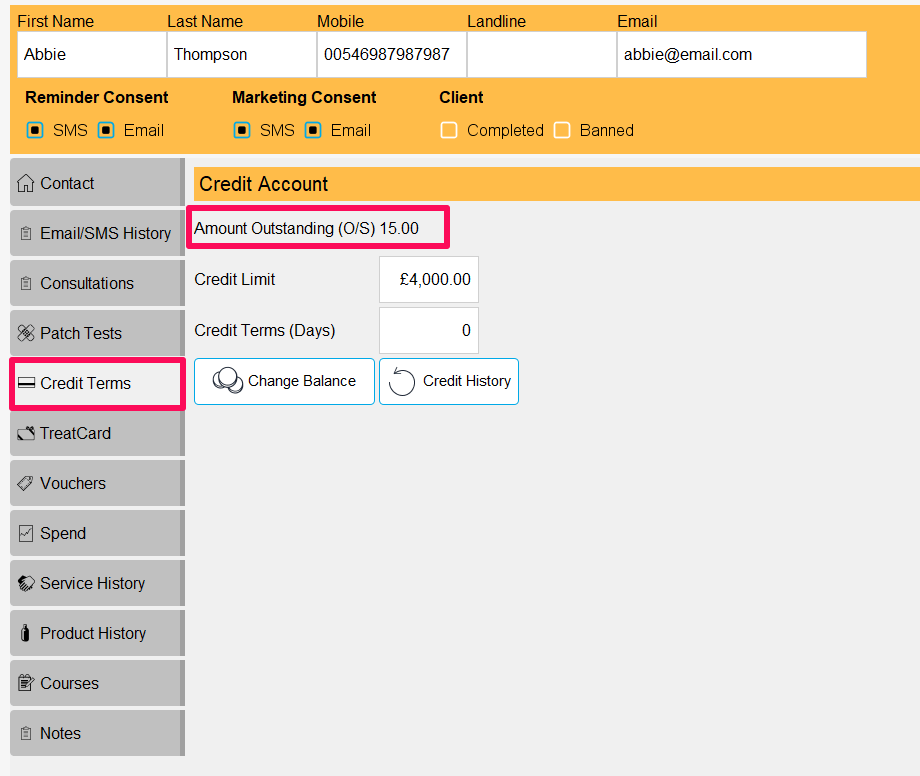920x776 pixels.
Task: Click the Credit Terms (Days) field
Action: 429,330
